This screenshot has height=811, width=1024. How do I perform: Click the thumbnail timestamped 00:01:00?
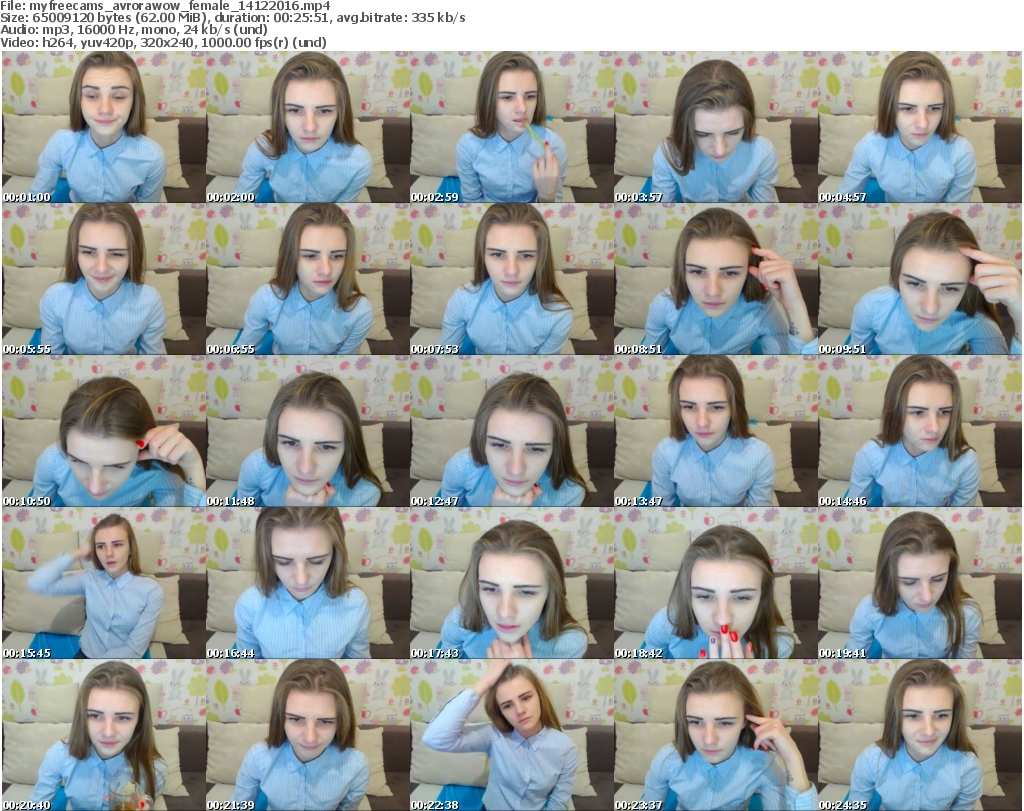tap(103, 127)
